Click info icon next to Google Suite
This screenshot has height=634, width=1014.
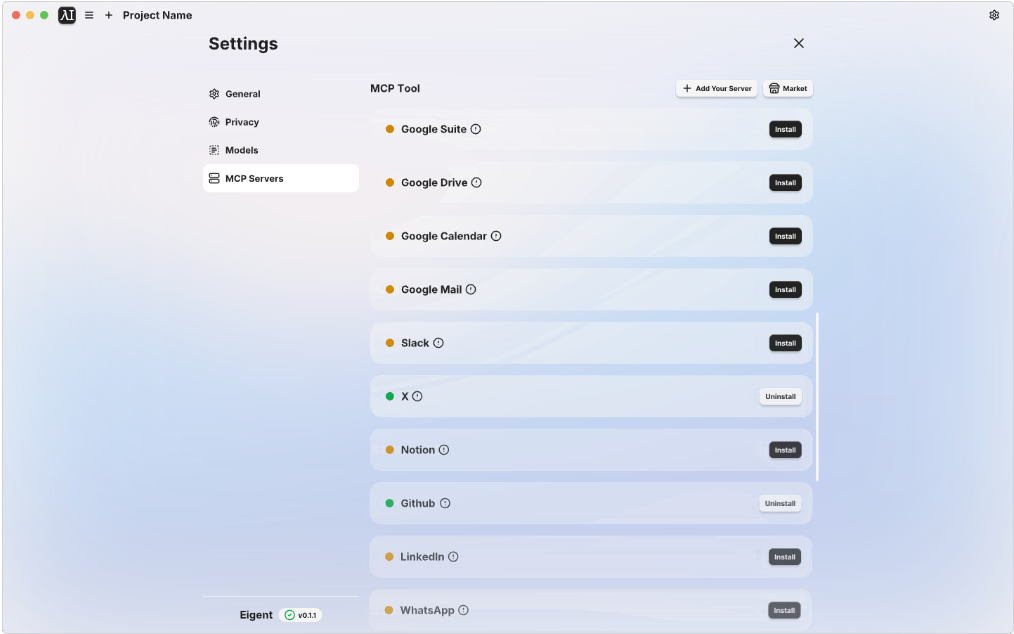(x=476, y=129)
